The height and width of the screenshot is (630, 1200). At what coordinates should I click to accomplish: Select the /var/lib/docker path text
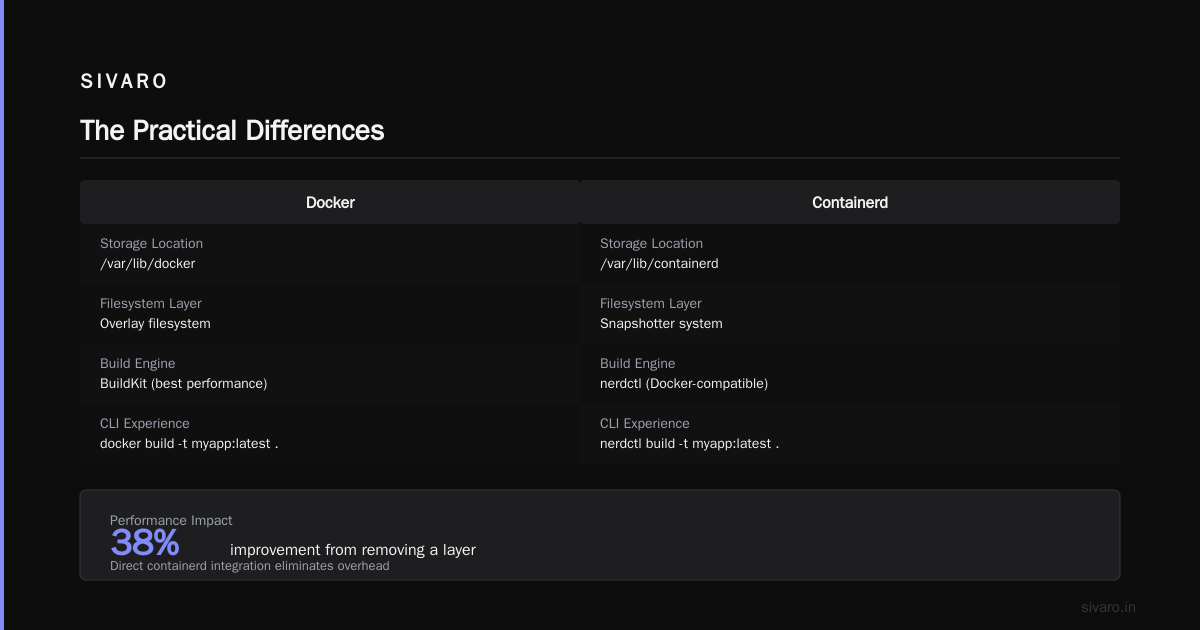pyautogui.click(x=148, y=264)
